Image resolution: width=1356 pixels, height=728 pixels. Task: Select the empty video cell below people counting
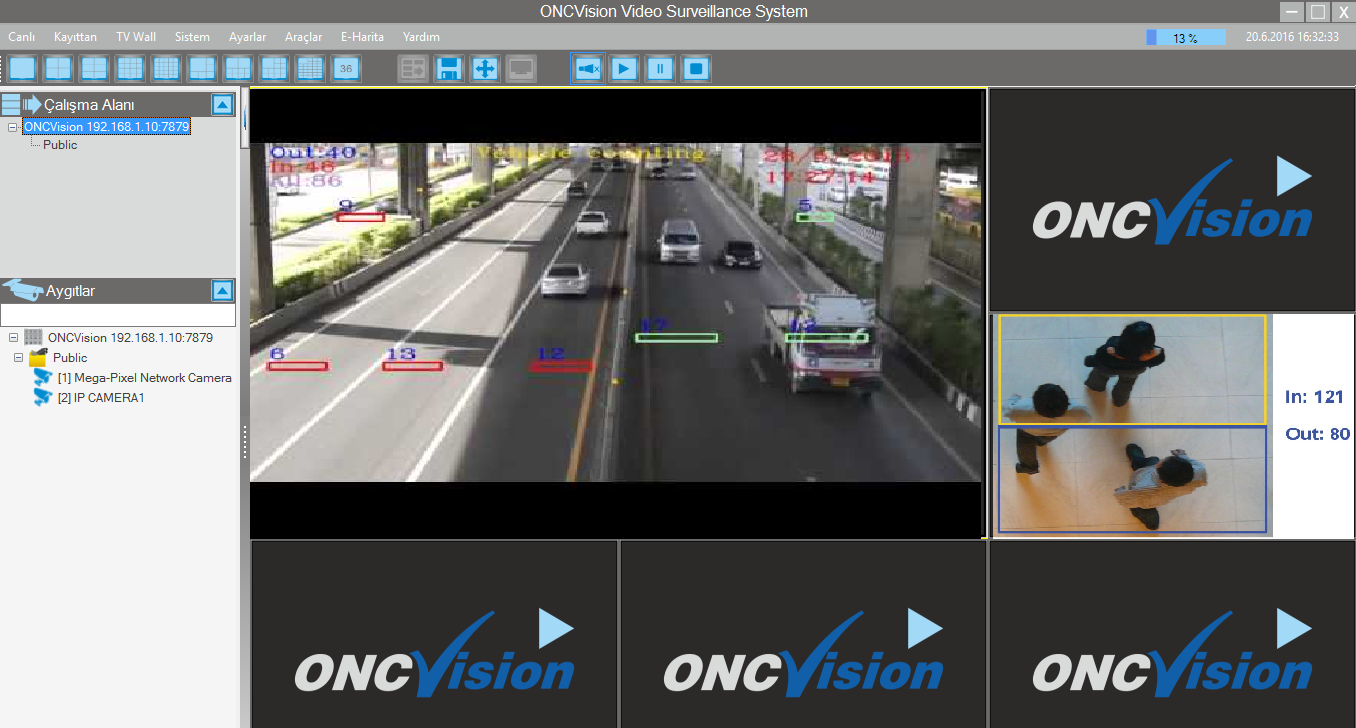tap(1172, 634)
